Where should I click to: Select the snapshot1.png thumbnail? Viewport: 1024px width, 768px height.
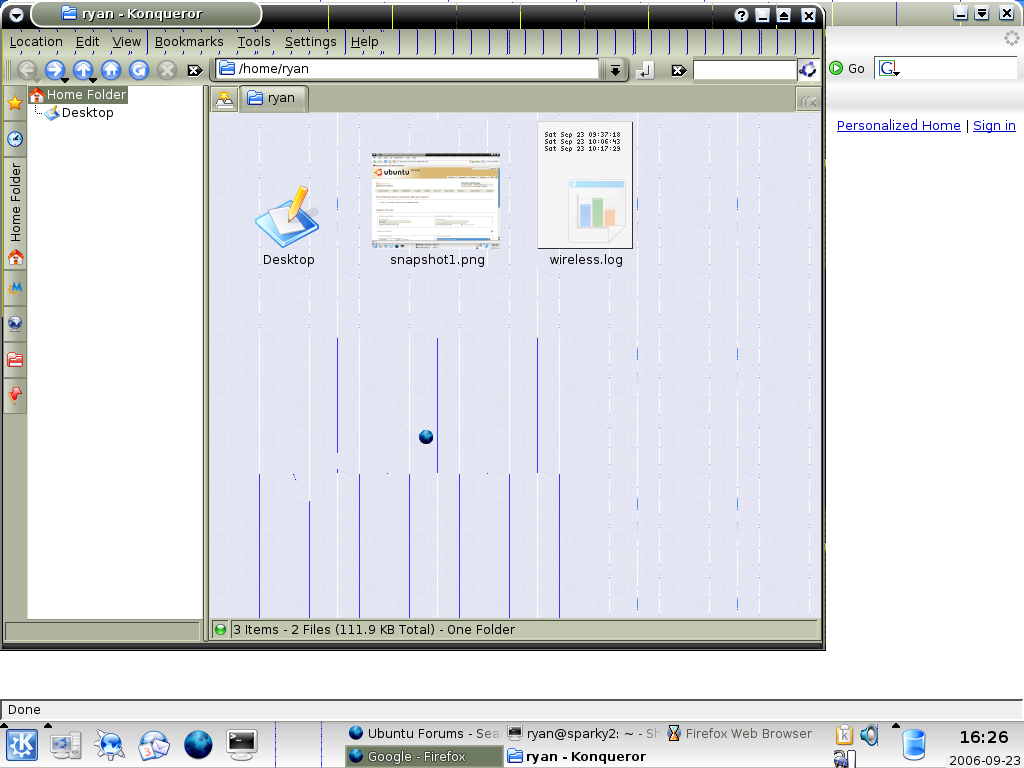tap(435, 200)
